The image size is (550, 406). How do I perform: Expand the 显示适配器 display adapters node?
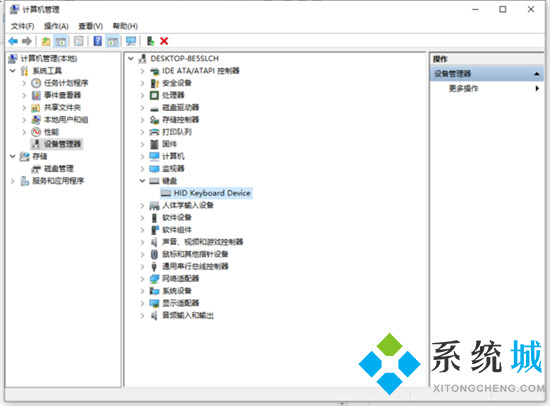point(142,303)
